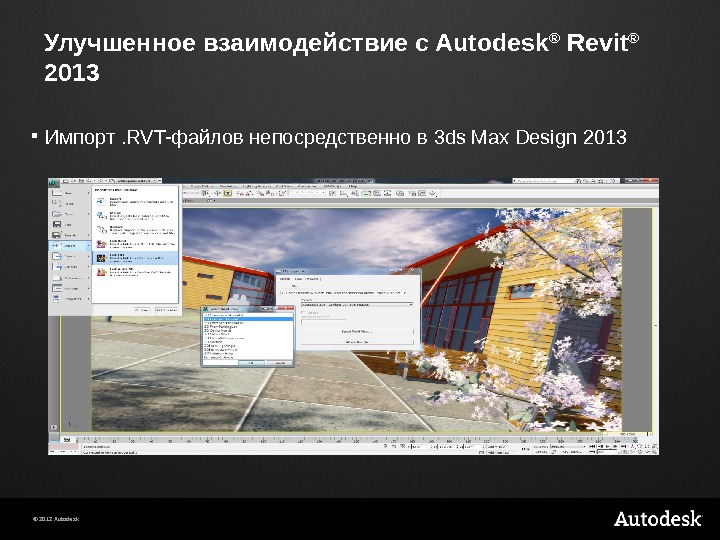This screenshot has width=720, height=540.
Task: Click the X coordinate field in status bar
Action: coord(421,446)
